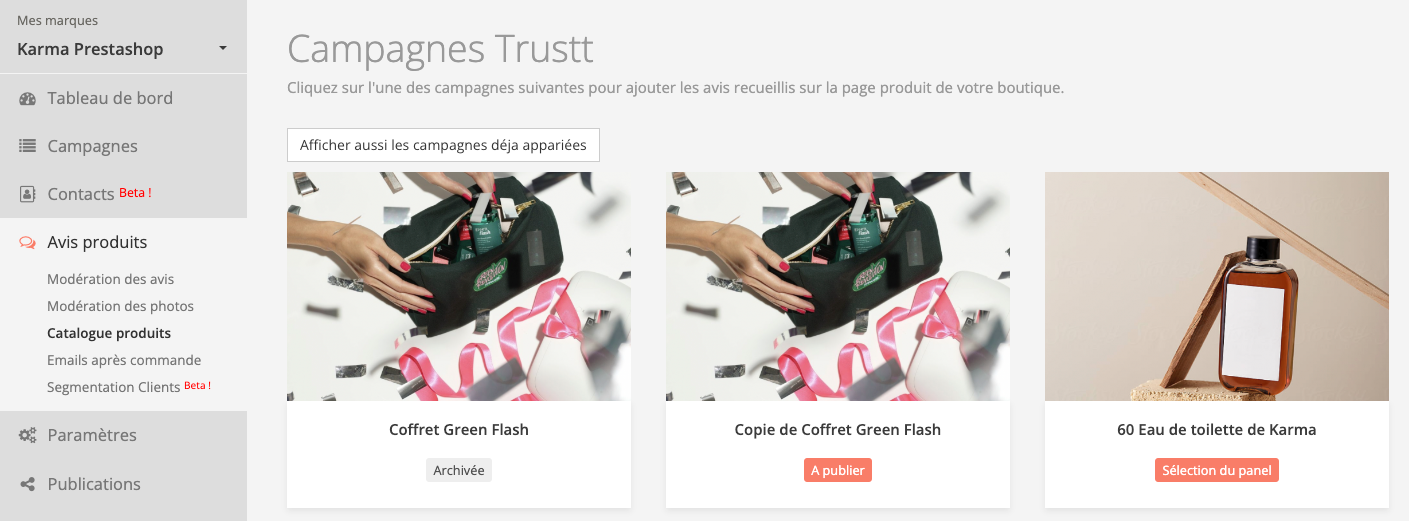Click Afficher aussi les campagnes déja appariées

click(x=443, y=145)
